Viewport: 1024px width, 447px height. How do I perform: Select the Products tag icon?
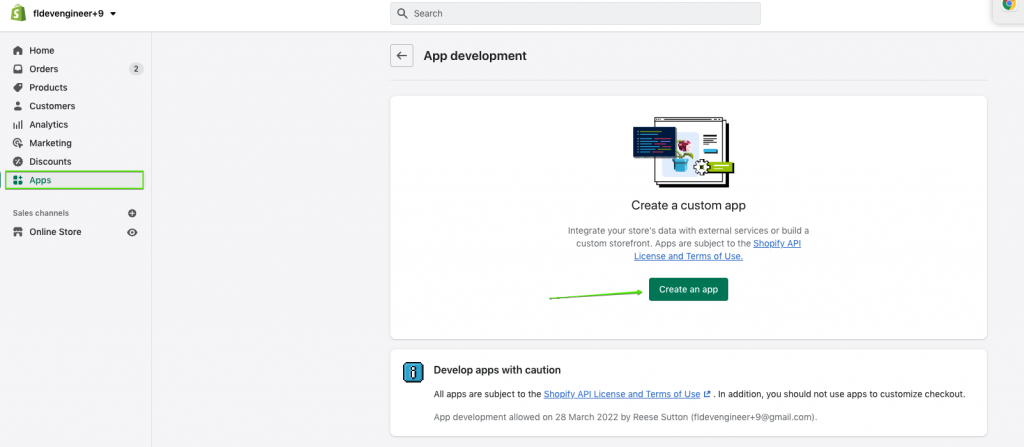coord(18,88)
